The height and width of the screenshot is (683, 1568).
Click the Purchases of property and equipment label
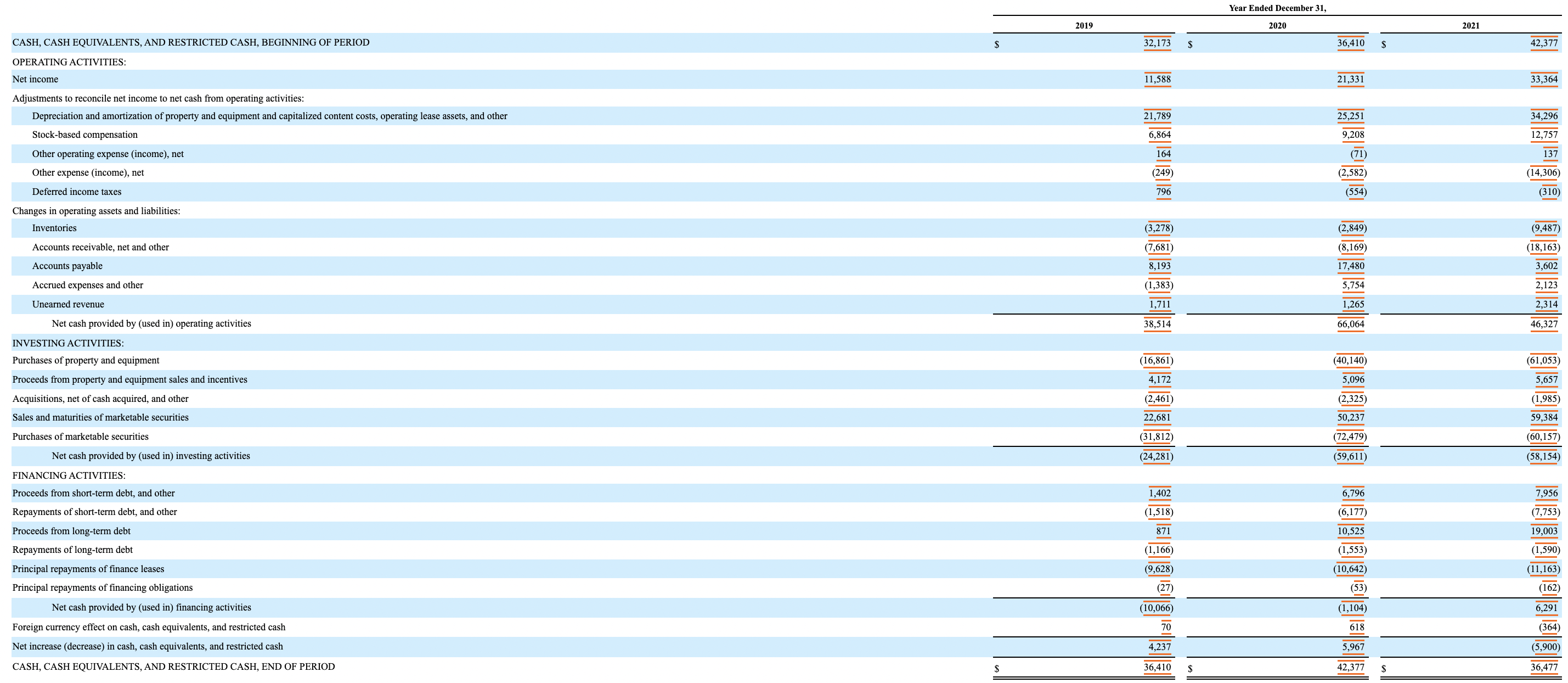tap(85, 360)
